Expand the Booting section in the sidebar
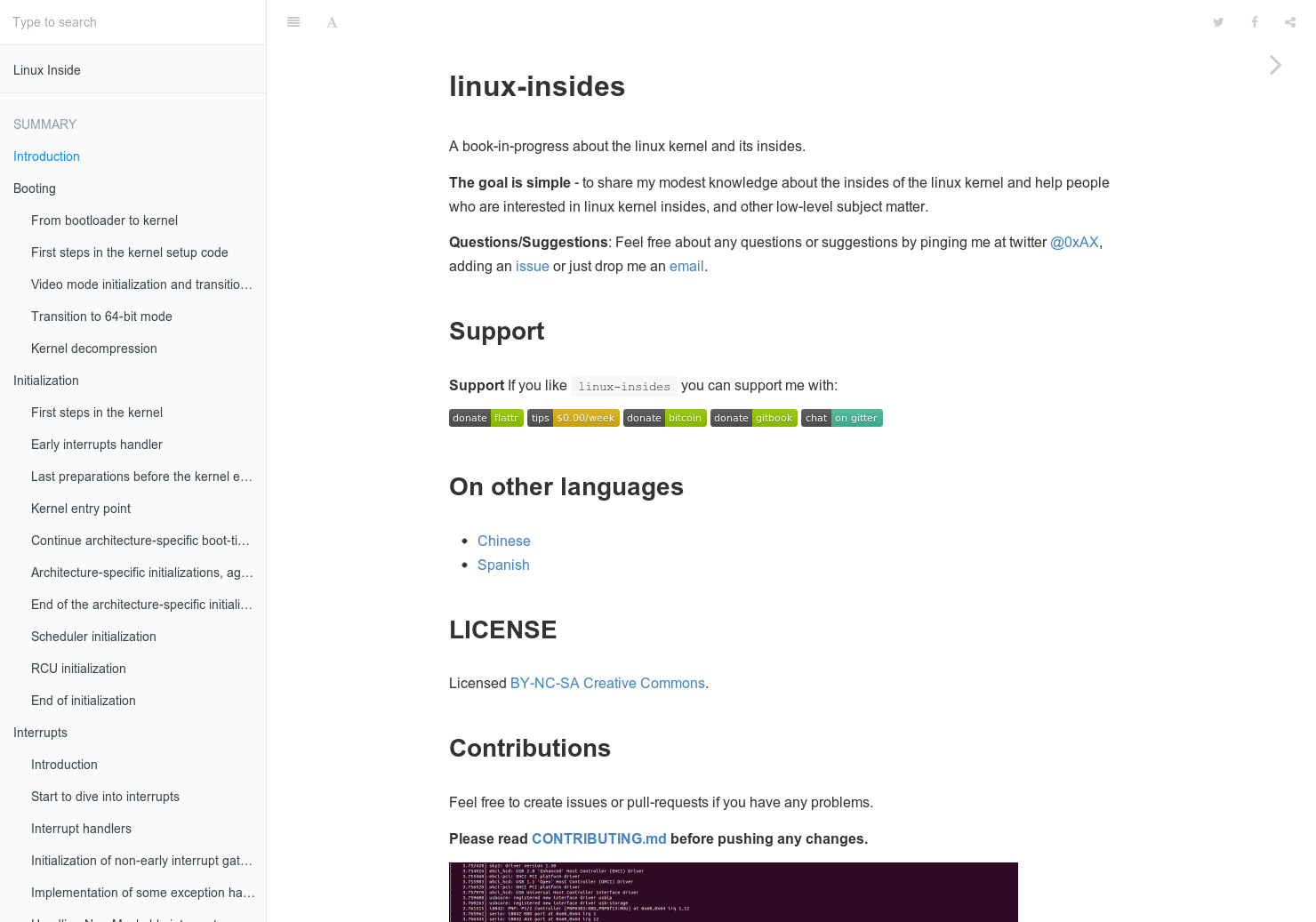Image resolution: width=1316 pixels, height=922 pixels. tap(34, 188)
